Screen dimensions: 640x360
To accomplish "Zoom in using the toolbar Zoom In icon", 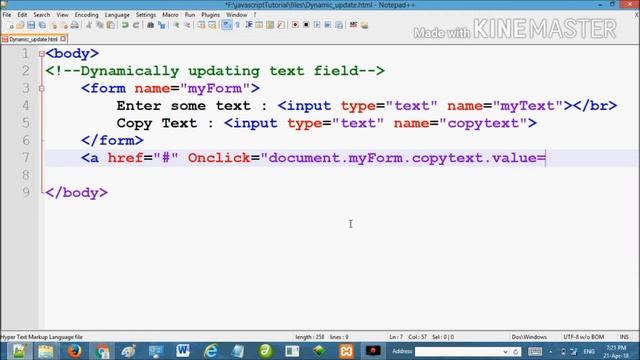I will (176, 25).
